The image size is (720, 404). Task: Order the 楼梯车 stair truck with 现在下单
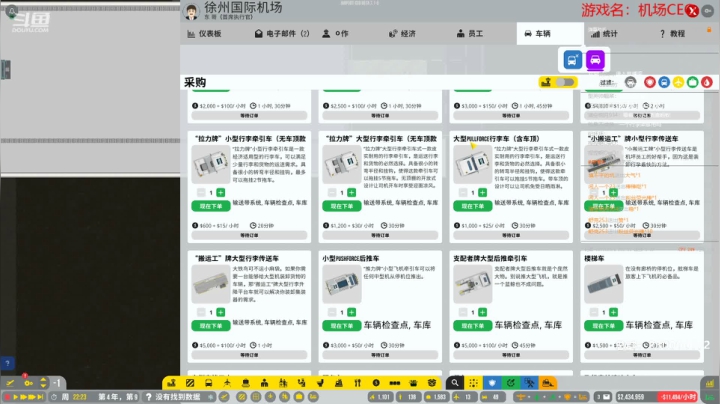[603, 325]
